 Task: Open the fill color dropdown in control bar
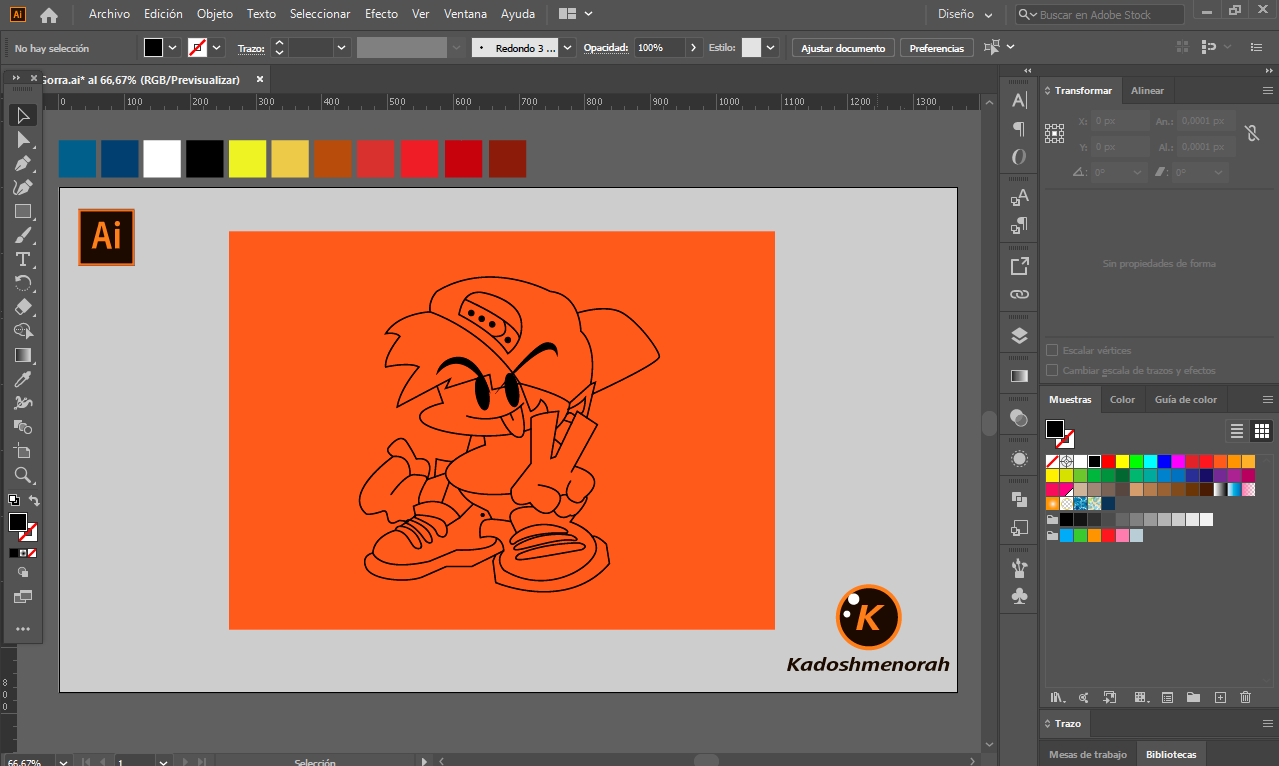pos(172,47)
